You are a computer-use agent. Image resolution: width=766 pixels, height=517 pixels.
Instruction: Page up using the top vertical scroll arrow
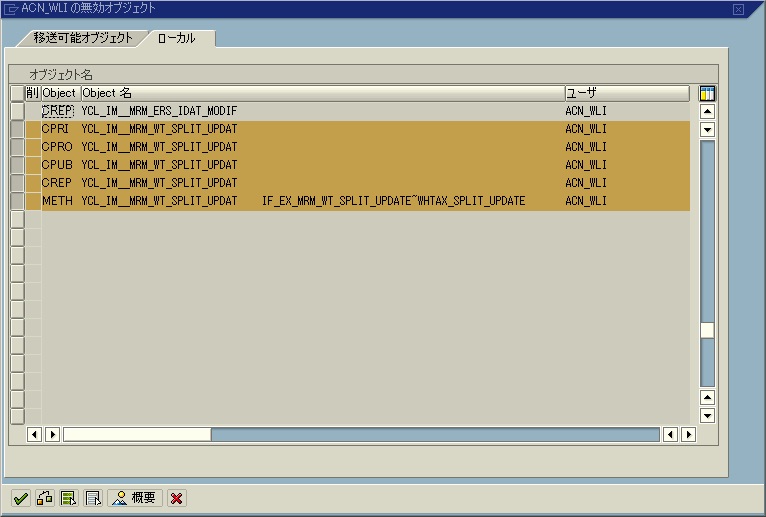pyautogui.click(x=707, y=111)
